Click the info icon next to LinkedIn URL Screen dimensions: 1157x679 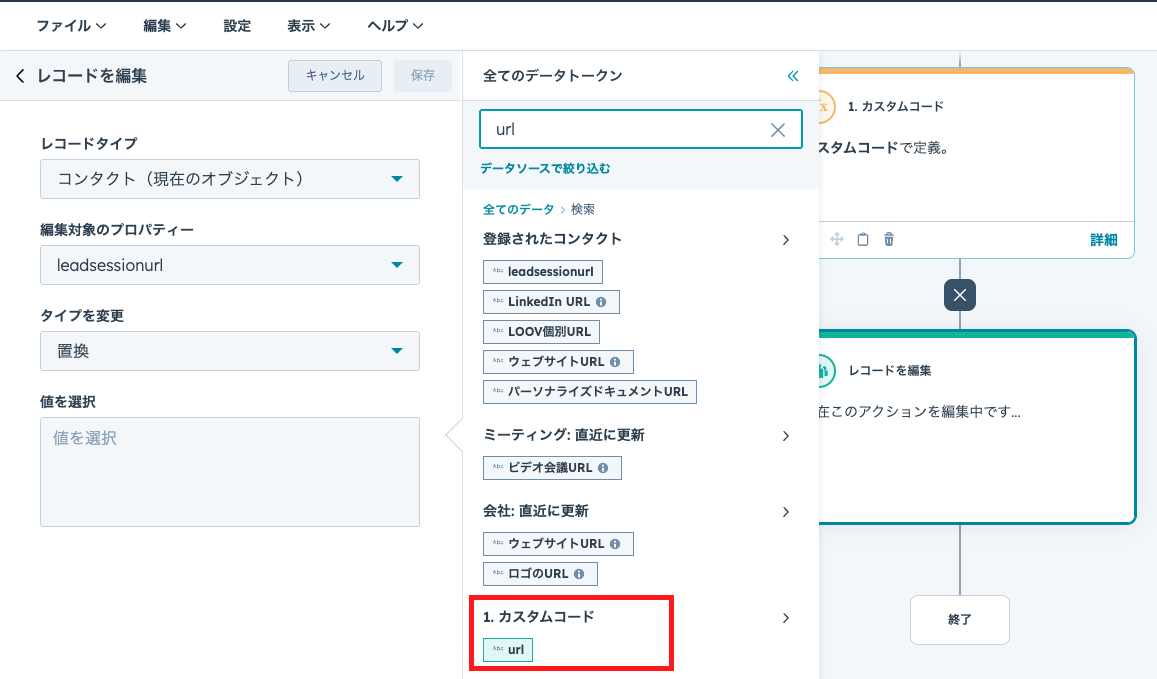(601, 301)
